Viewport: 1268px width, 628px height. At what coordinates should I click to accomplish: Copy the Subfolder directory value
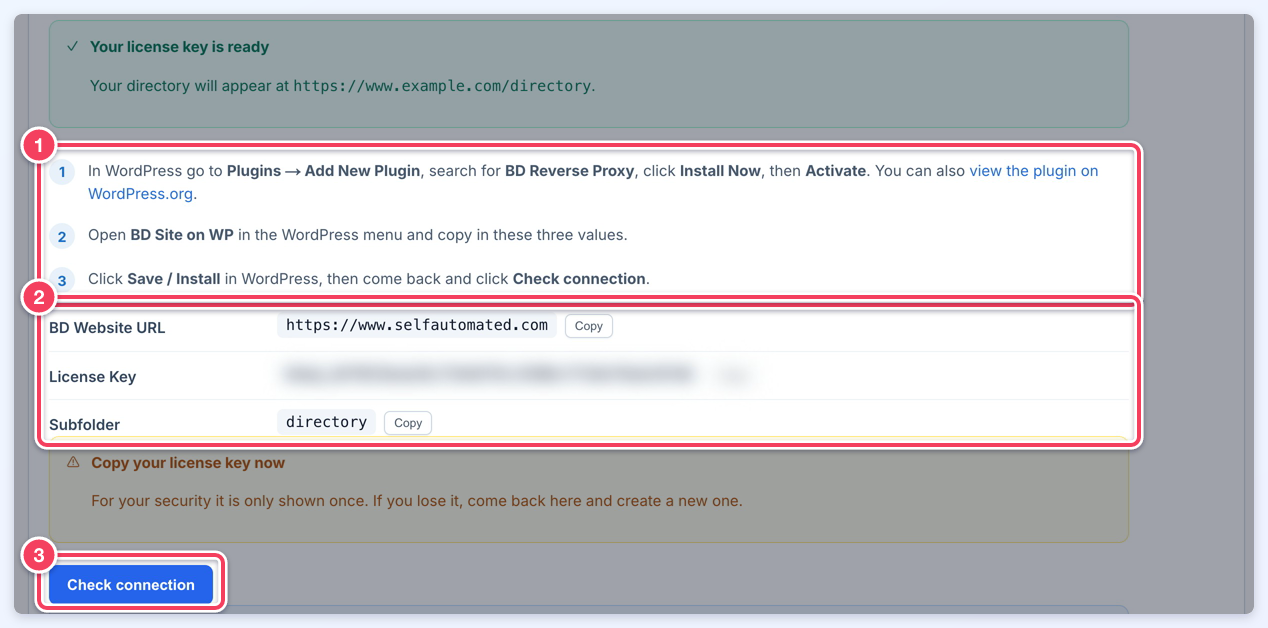pos(408,423)
